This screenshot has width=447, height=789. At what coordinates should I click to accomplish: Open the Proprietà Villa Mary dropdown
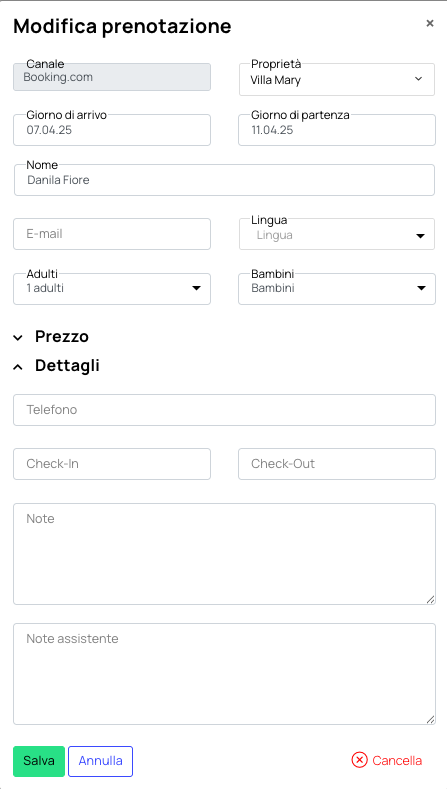337,80
